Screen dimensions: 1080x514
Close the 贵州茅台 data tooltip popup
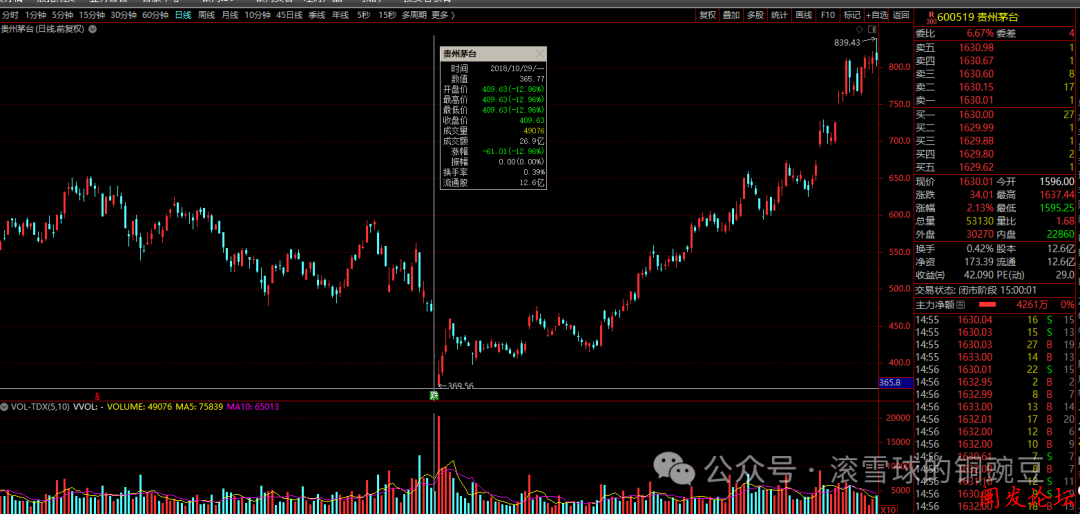[540, 53]
